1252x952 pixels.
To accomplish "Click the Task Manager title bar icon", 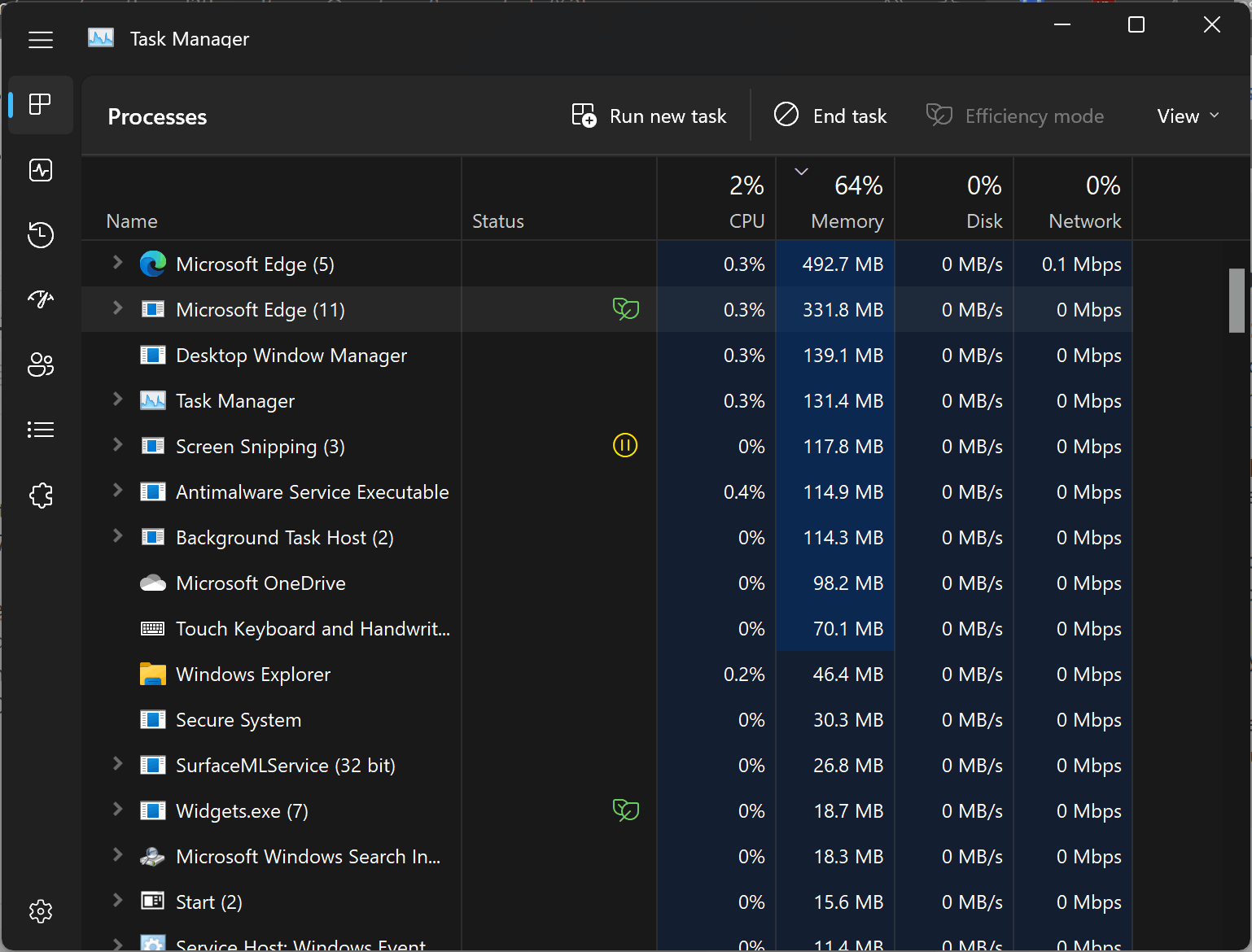I will coord(101,38).
